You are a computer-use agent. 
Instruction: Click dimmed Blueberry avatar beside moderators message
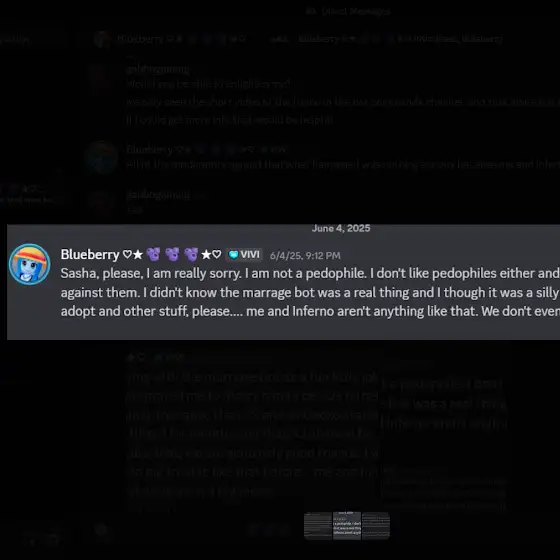(x=102, y=157)
